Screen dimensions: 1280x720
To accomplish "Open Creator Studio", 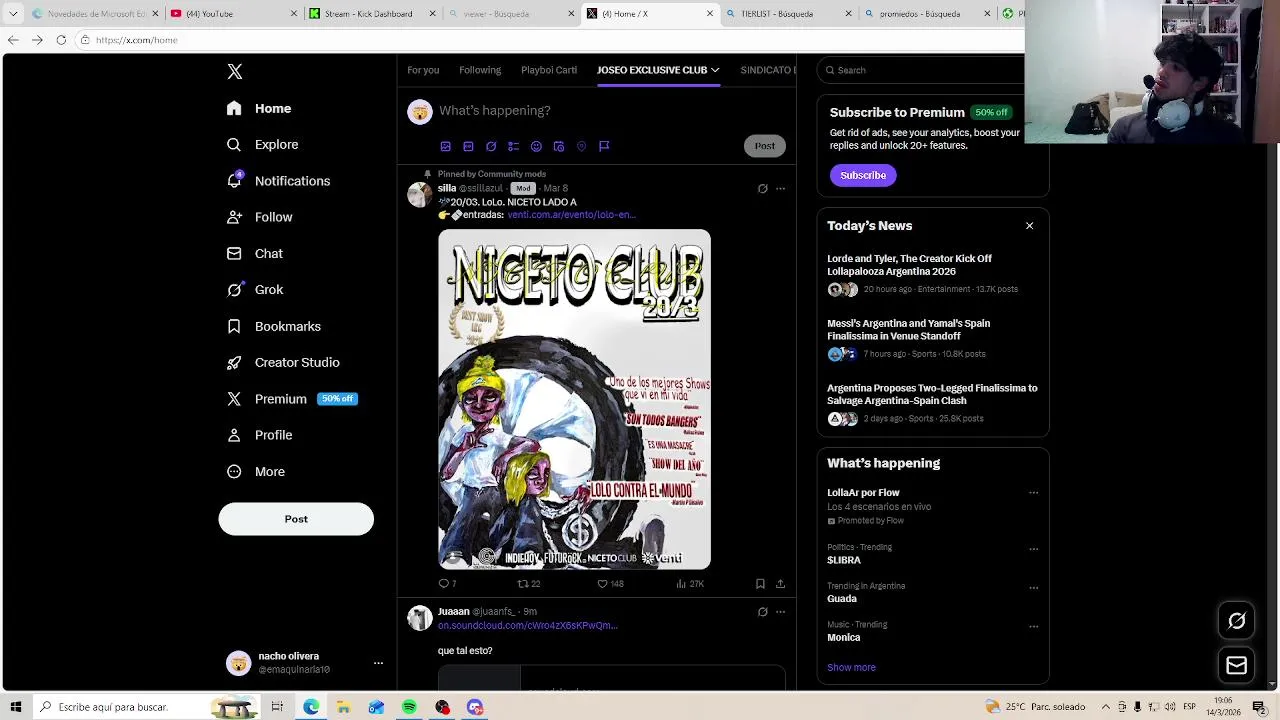I will click(x=282, y=363).
